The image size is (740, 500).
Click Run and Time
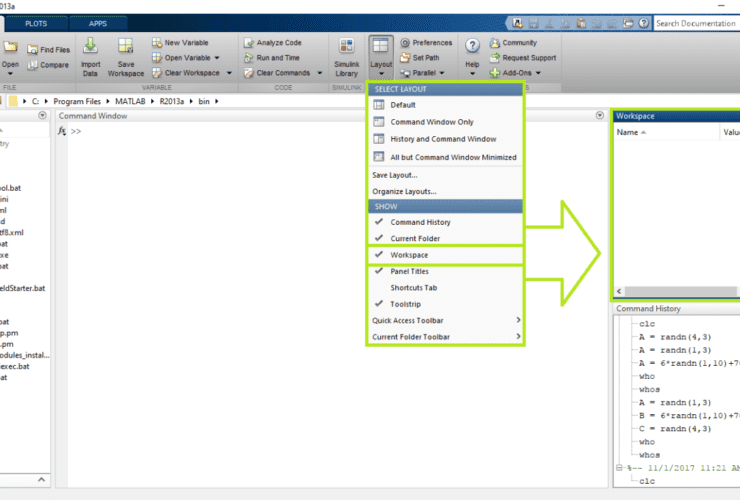pos(272,58)
